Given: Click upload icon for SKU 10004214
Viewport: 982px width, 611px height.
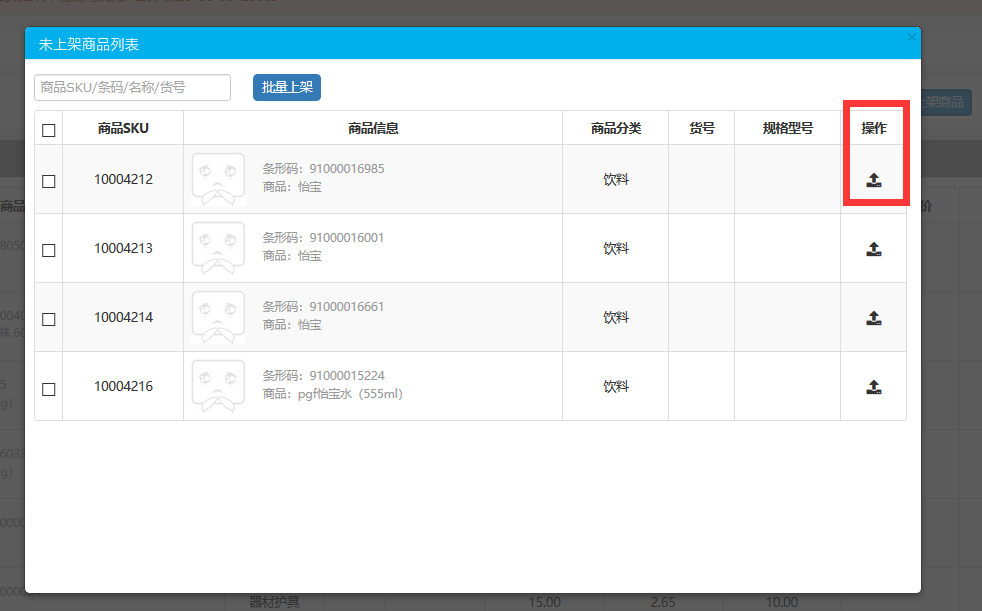Looking at the screenshot, I should [x=874, y=318].
